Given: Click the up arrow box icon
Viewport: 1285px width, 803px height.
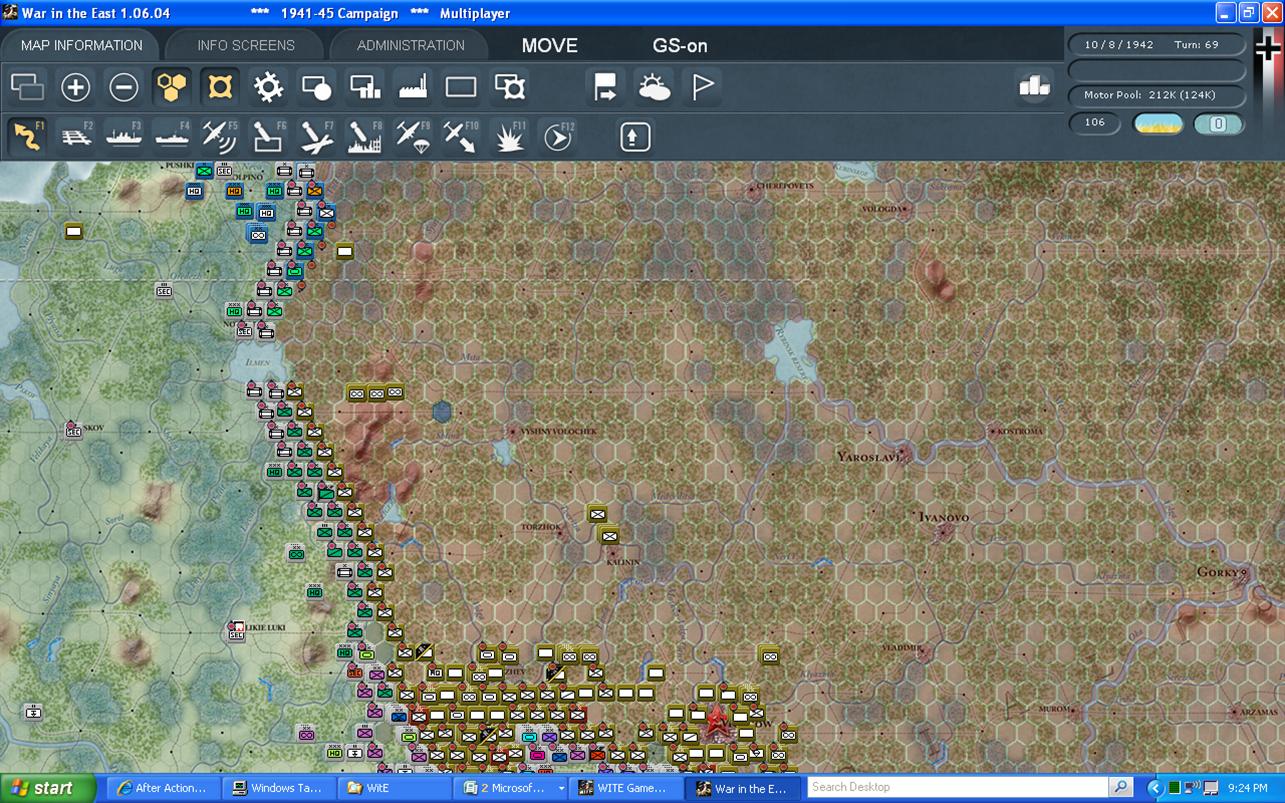Looking at the screenshot, I should point(635,136).
